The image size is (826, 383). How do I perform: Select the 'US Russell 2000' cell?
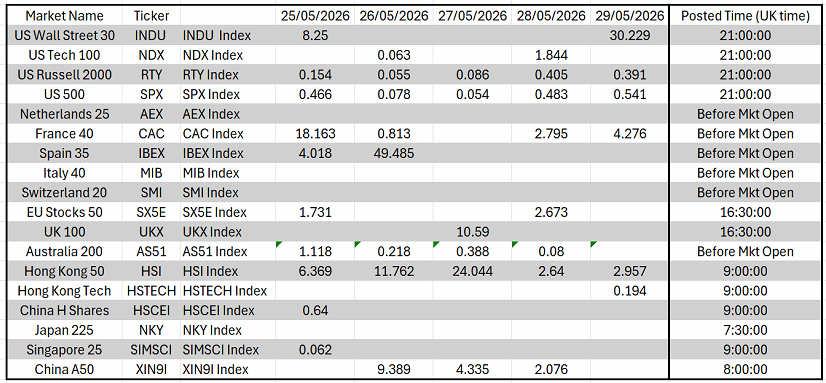coord(65,75)
